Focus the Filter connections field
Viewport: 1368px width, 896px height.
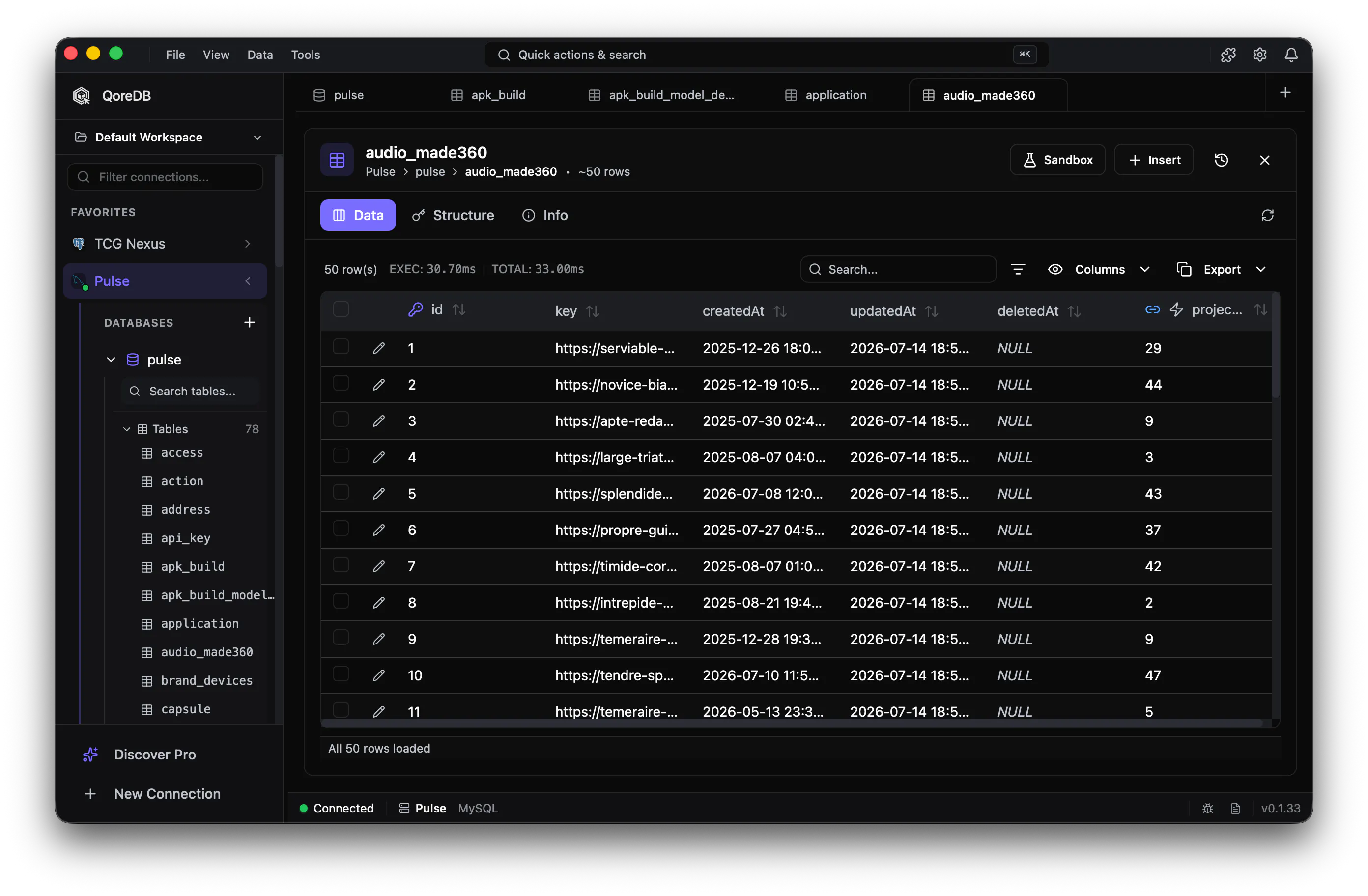click(x=166, y=177)
